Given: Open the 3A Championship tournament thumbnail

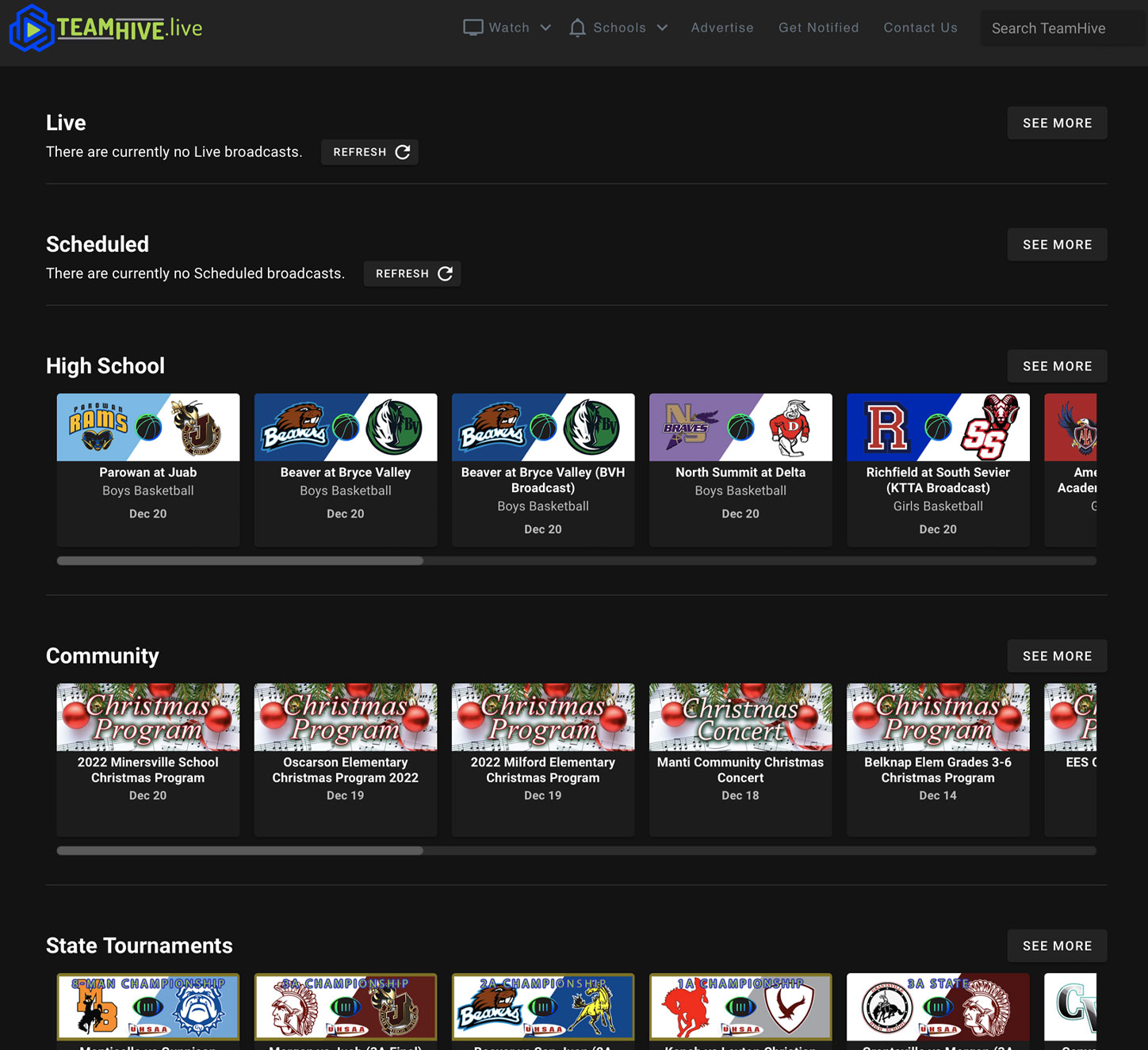Looking at the screenshot, I should click(x=346, y=1007).
